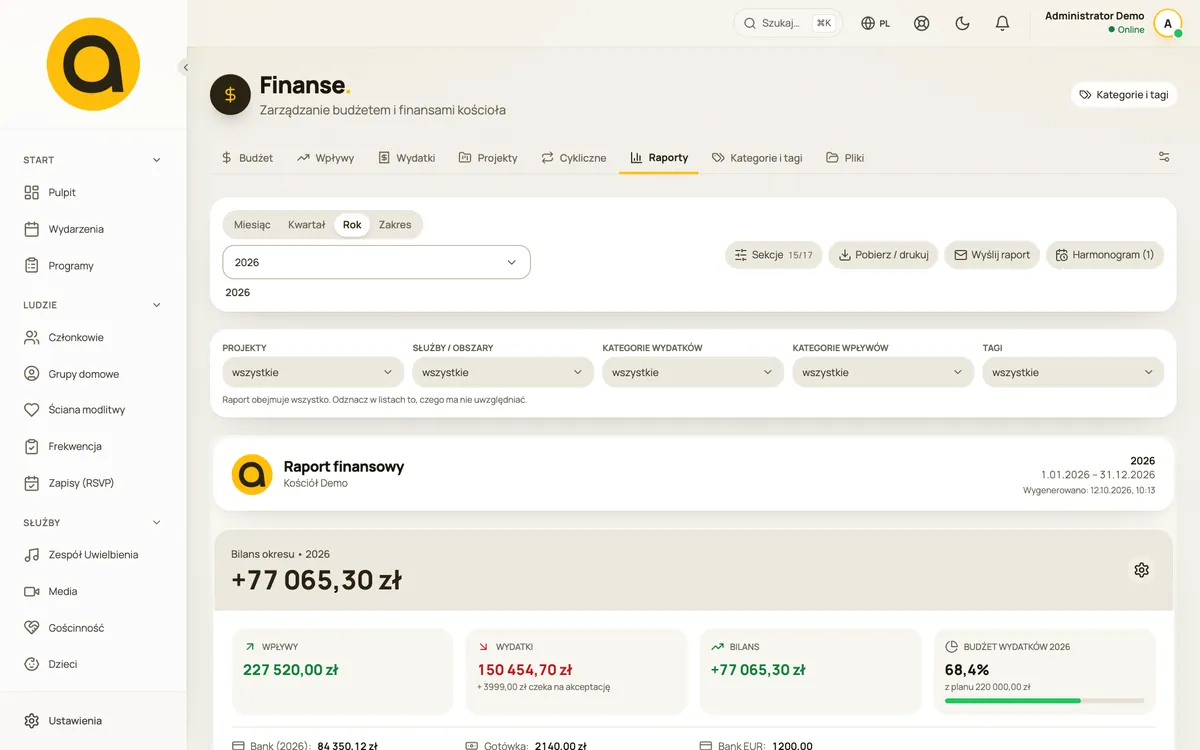The height and width of the screenshot is (750, 1200).
Task: Open the Tagi filter dropdown
Action: [1073, 372]
